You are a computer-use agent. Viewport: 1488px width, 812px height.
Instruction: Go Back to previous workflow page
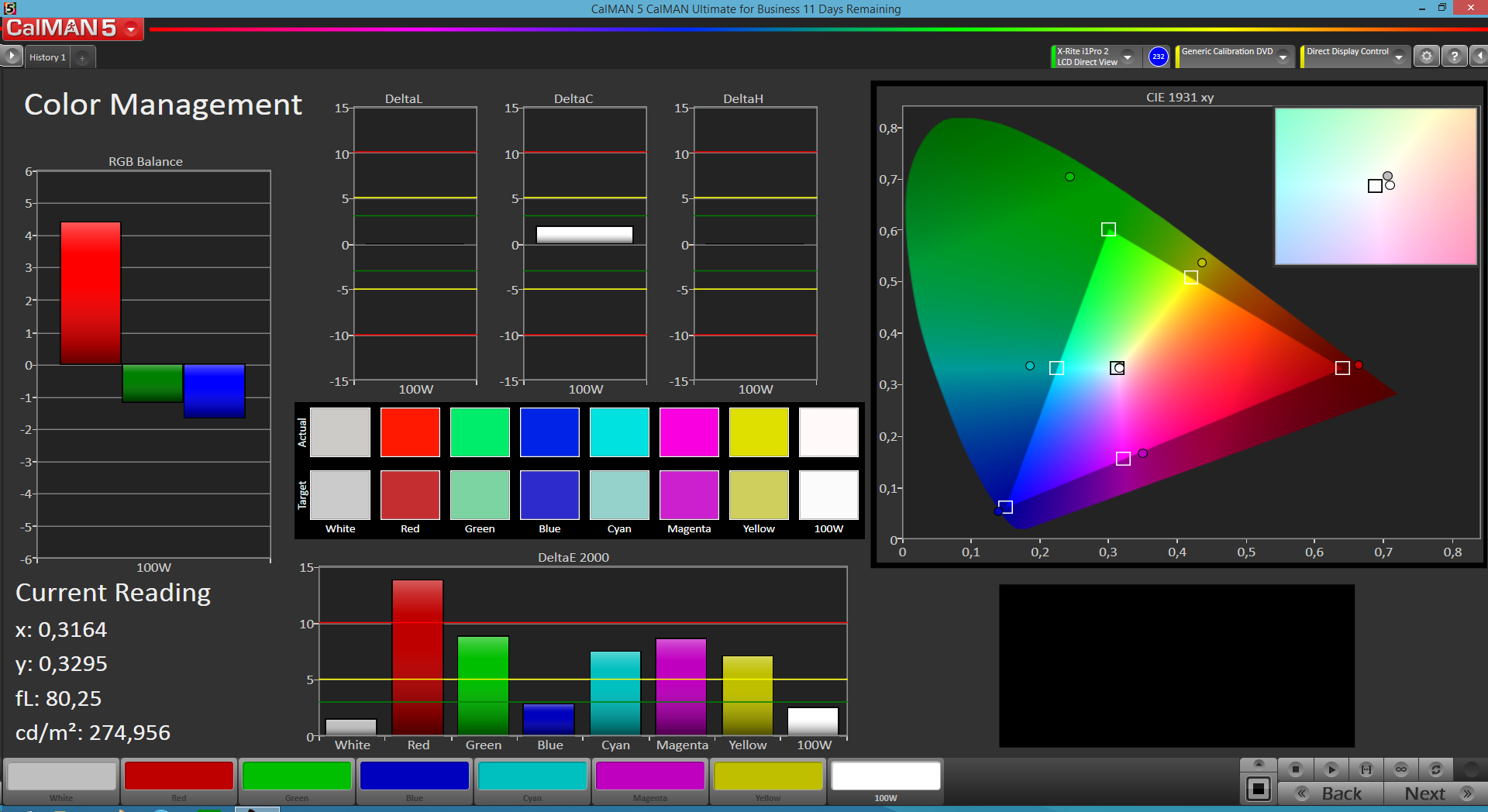(x=1331, y=793)
